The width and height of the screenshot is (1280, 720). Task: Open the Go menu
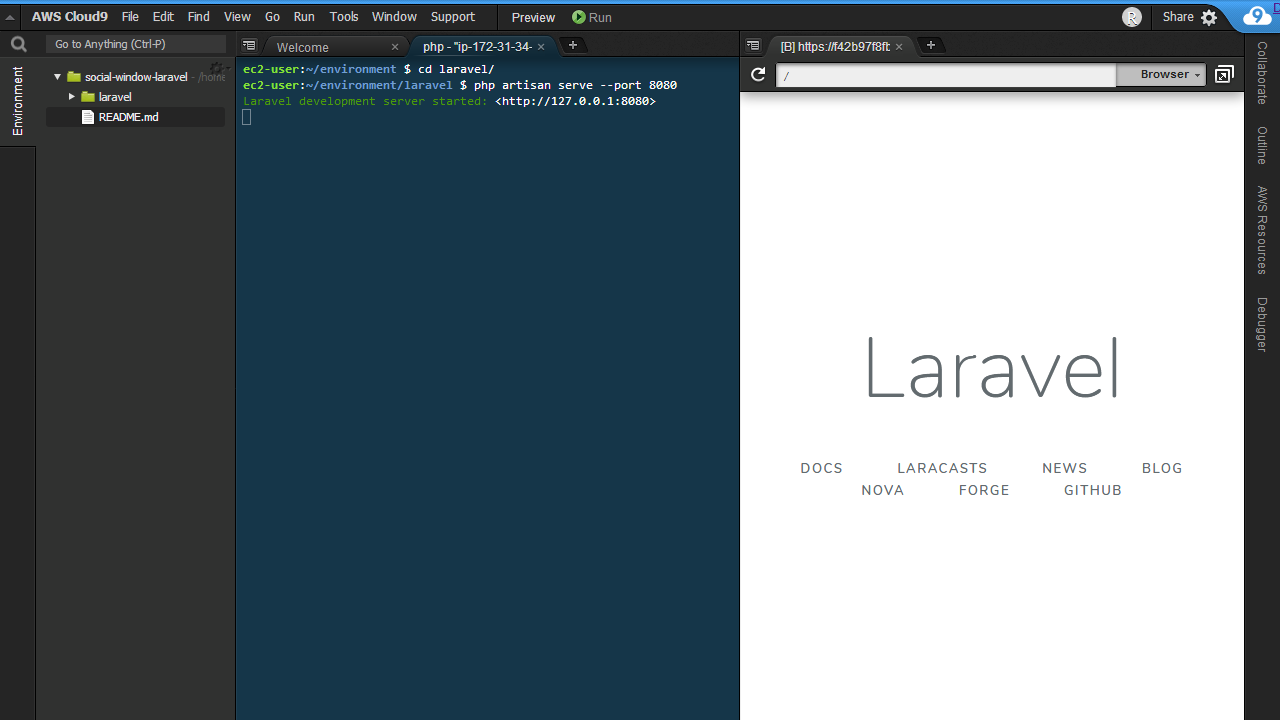click(272, 17)
